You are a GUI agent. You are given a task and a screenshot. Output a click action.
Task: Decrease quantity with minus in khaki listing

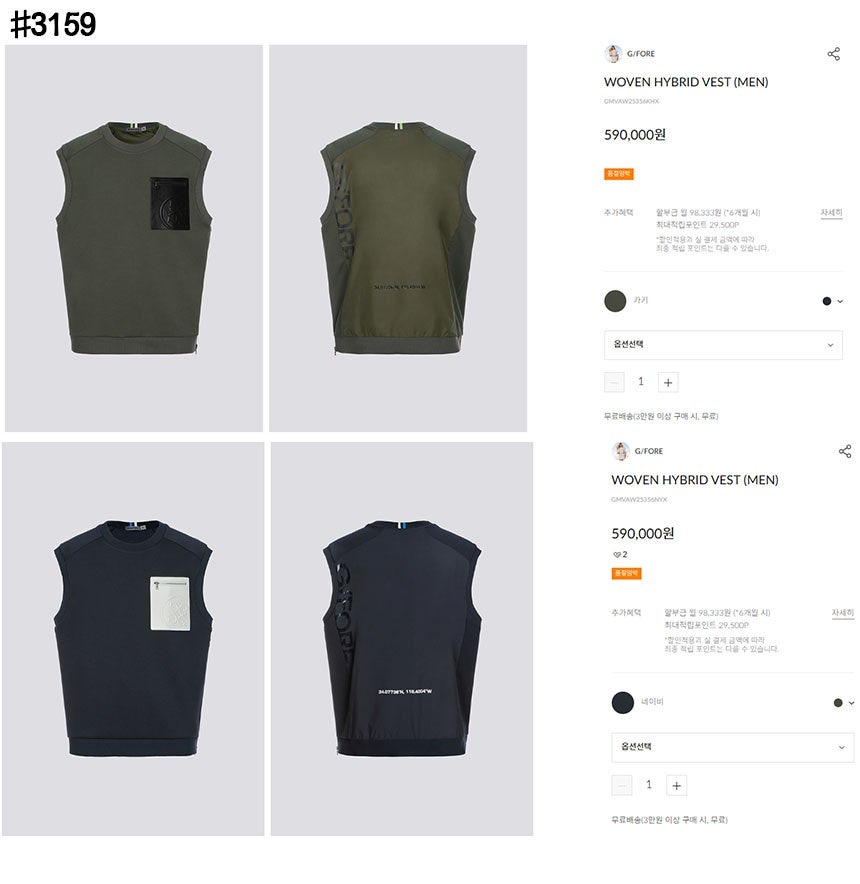pyautogui.click(x=614, y=382)
